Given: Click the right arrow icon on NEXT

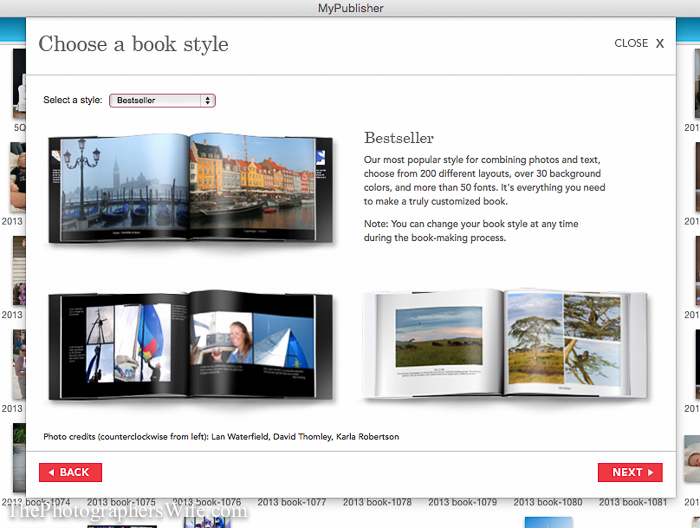Looking at the screenshot, I should click(x=650, y=472).
